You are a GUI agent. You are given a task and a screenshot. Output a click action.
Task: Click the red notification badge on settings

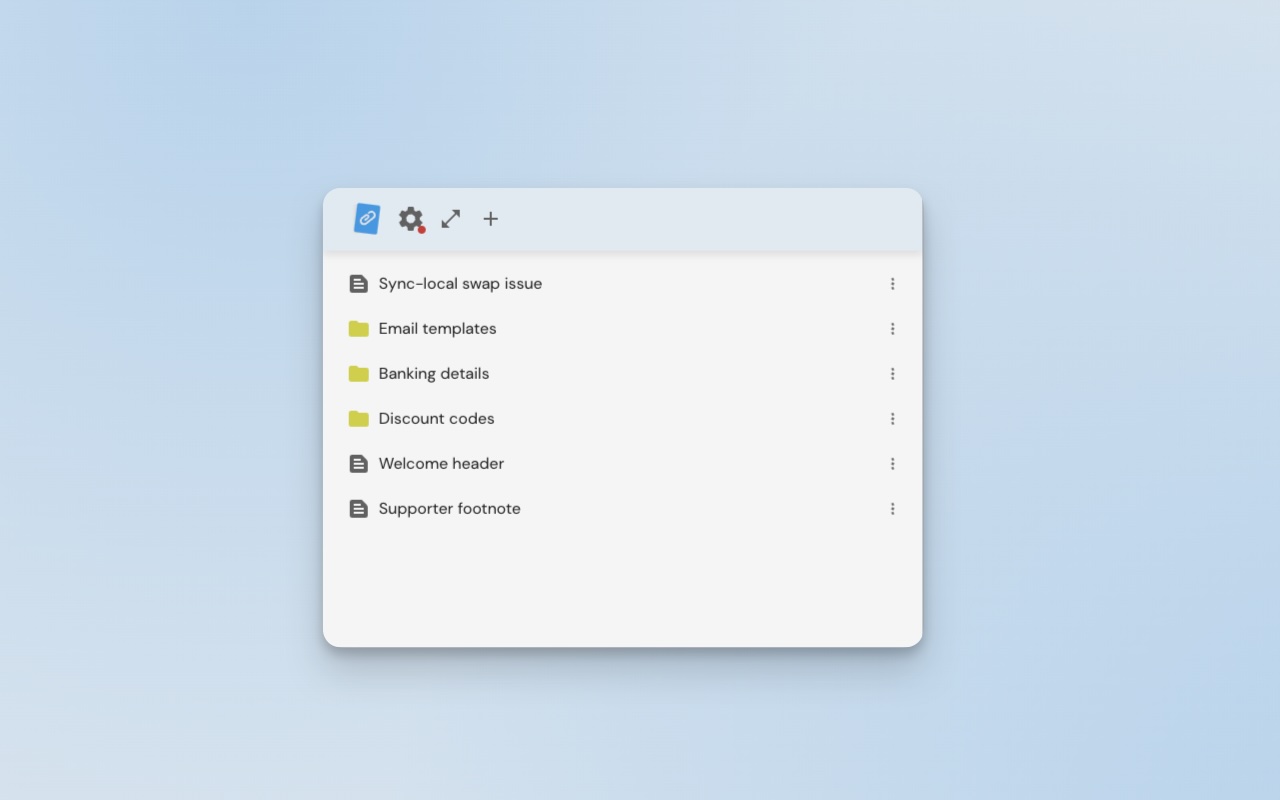[421, 230]
